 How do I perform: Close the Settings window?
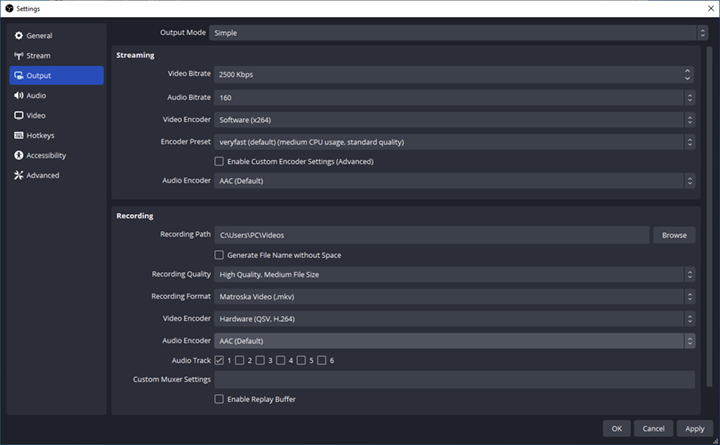(x=711, y=8)
